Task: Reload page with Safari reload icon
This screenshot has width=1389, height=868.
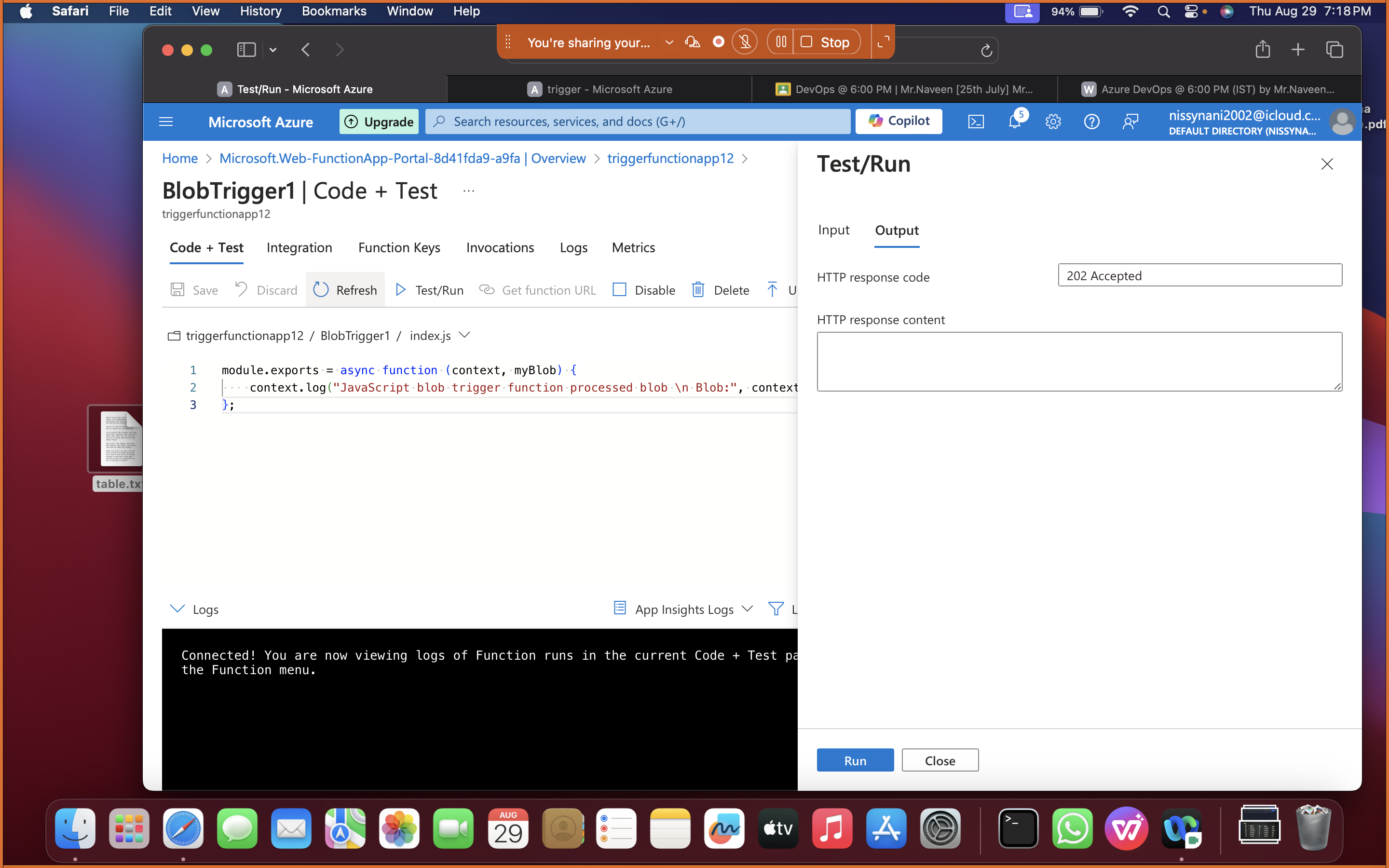Action: click(x=986, y=51)
